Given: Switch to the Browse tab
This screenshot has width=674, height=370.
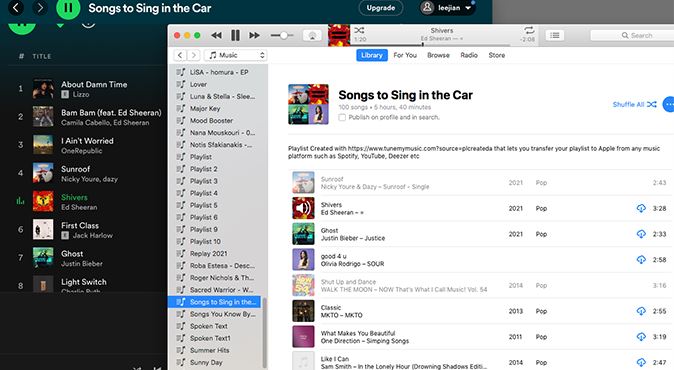Looking at the screenshot, I should tap(438, 55).
